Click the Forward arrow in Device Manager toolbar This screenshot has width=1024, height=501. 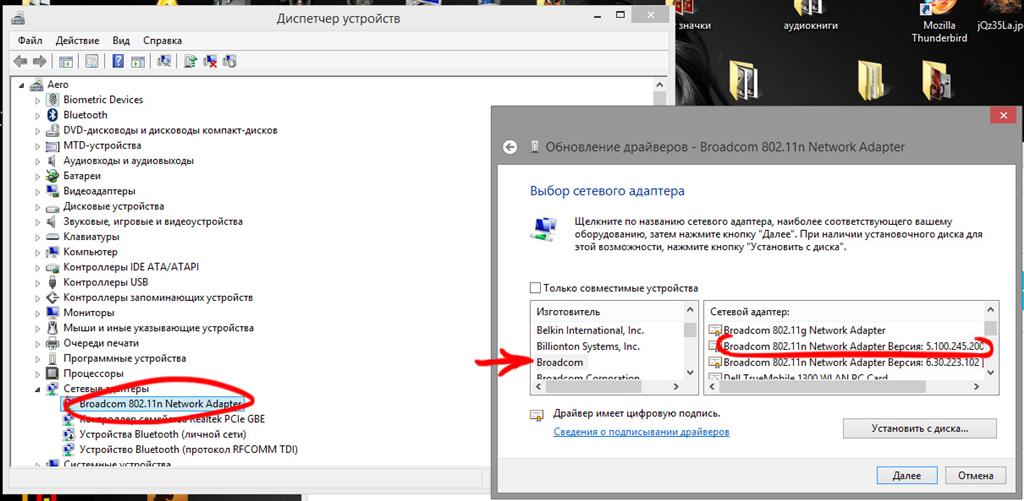coord(39,61)
